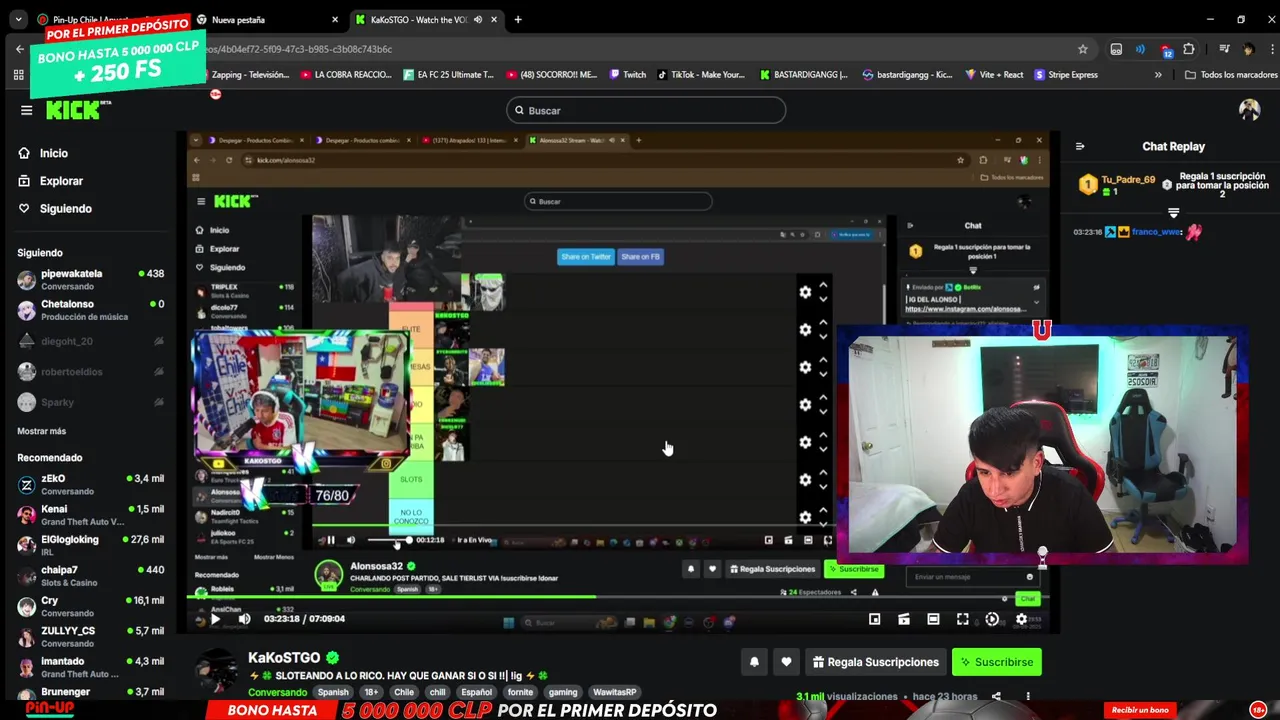Click the green Suscribirse button

click(x=997, y=662)
